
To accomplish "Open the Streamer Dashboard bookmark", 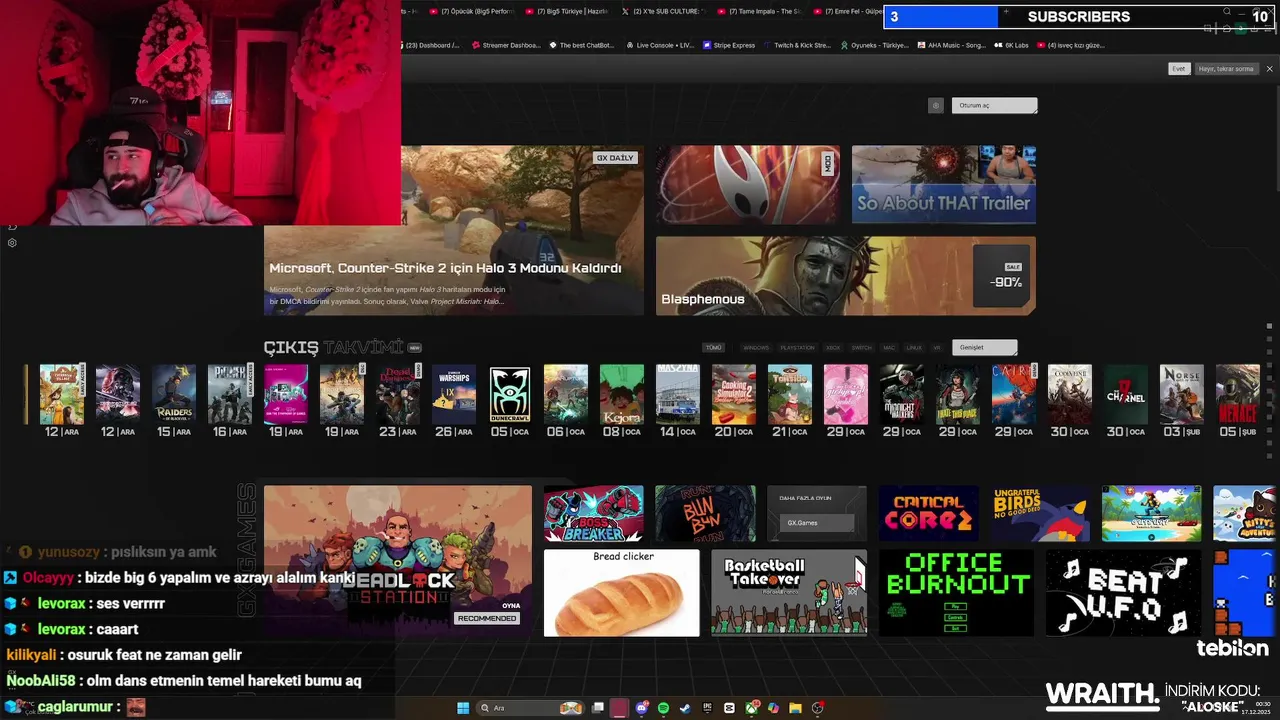I will click(505, 45).
